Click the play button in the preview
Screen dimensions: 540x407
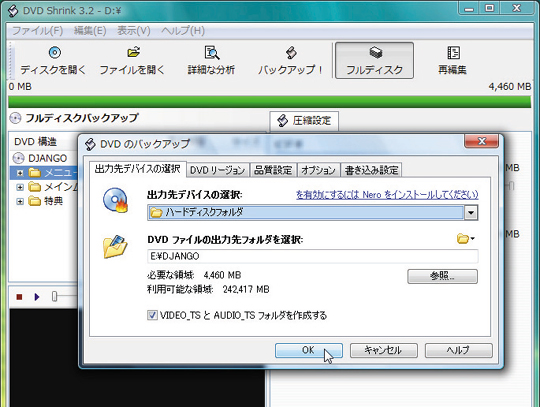tap(37, 297)
